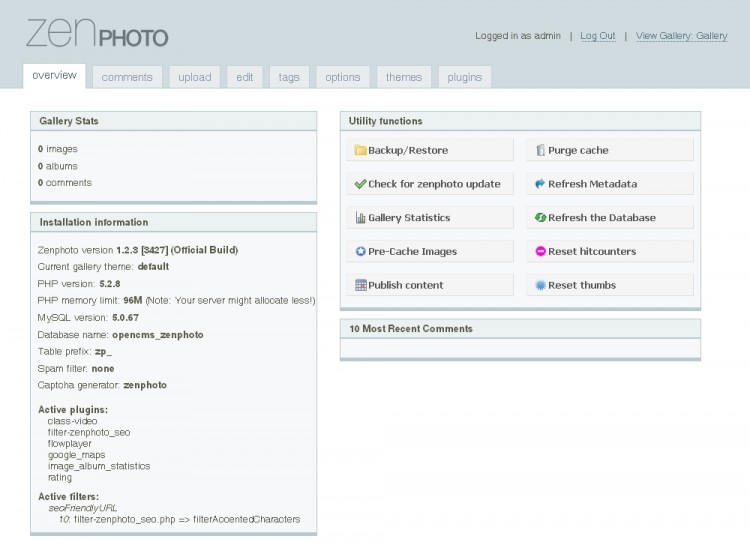Screen dimensions: 750x542
Task: Open Gallery Statistics
Action: [x=430, y=218]
